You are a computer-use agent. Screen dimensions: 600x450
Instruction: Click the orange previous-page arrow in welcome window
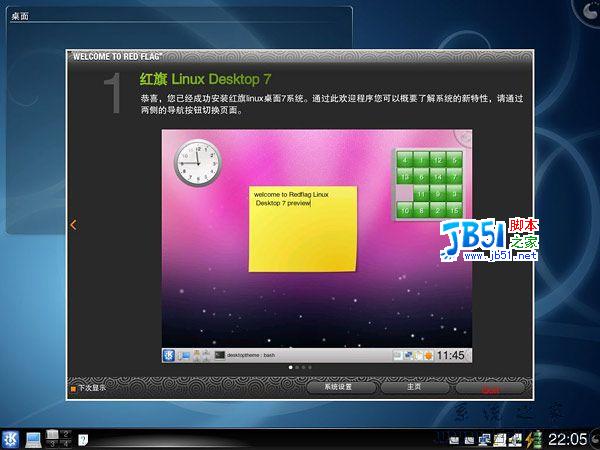(73, 225)
